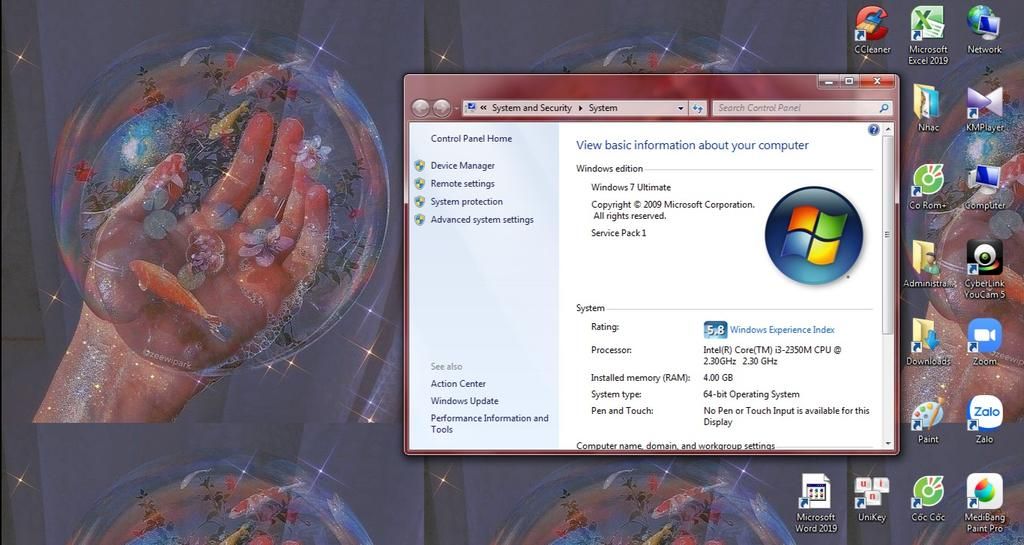This screenshot has height=545, width=1024.
Task: Click the Service Pack 1 text
Action: pyautogui.click(x=618, y=233)
